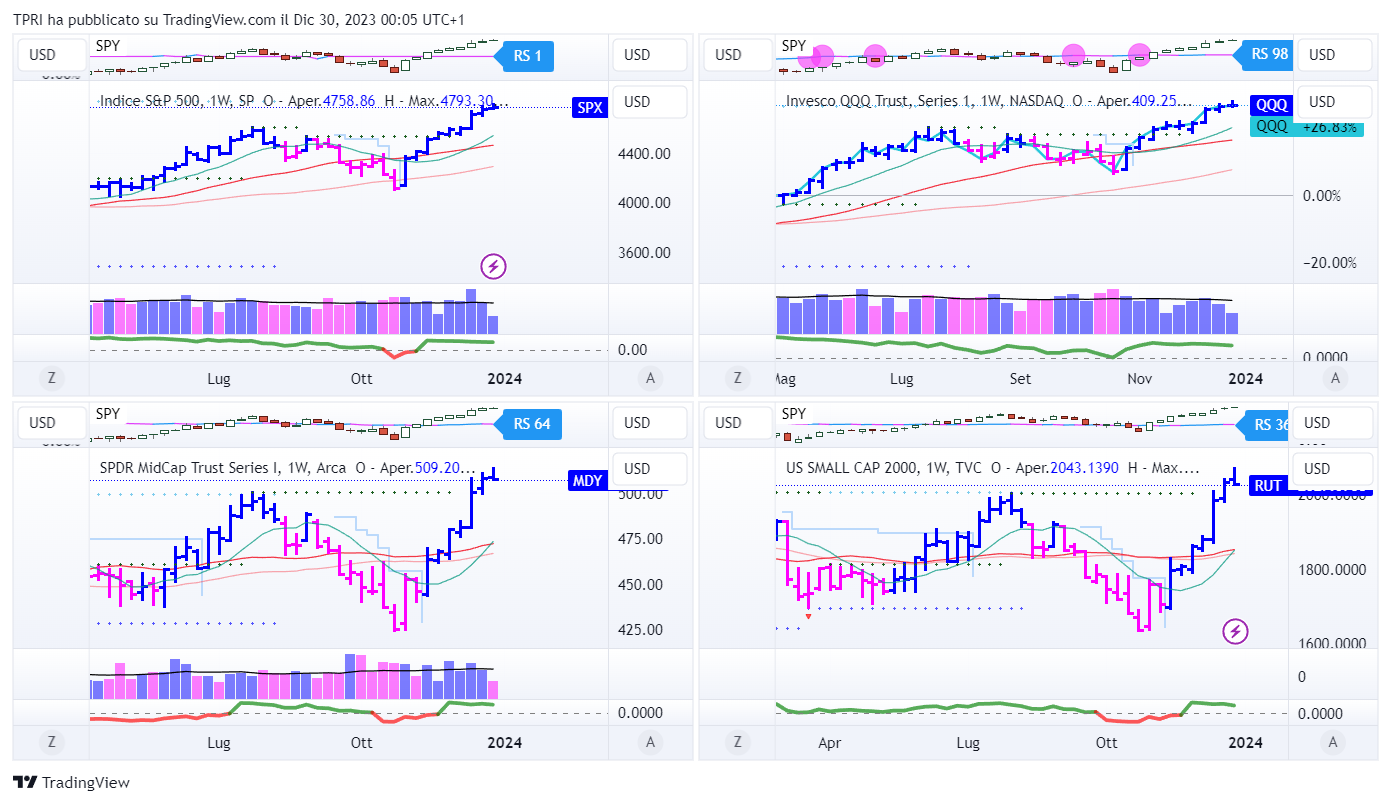Open the USD currency selector beside the MDY label
Screen dimensions: 1391x804
[649, 468]
